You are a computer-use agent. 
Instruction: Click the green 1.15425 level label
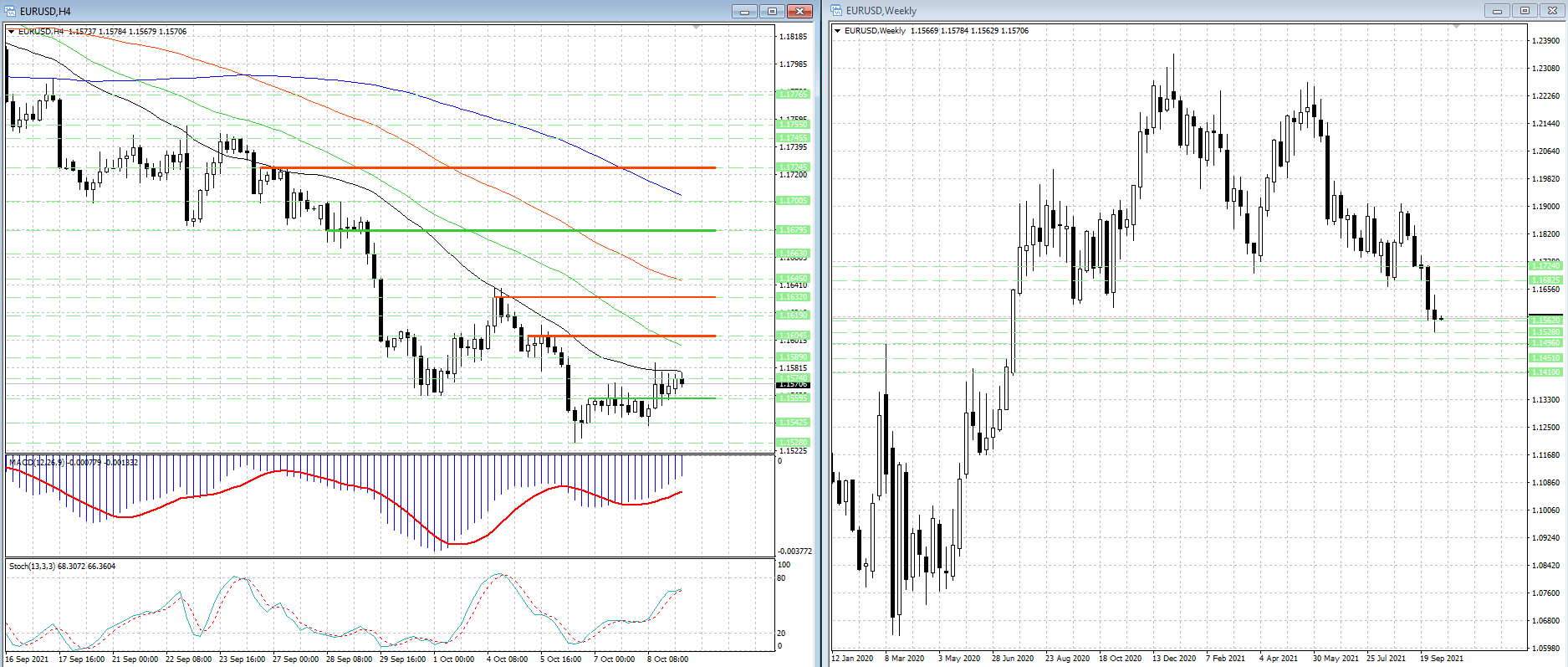tap(794, 423)
